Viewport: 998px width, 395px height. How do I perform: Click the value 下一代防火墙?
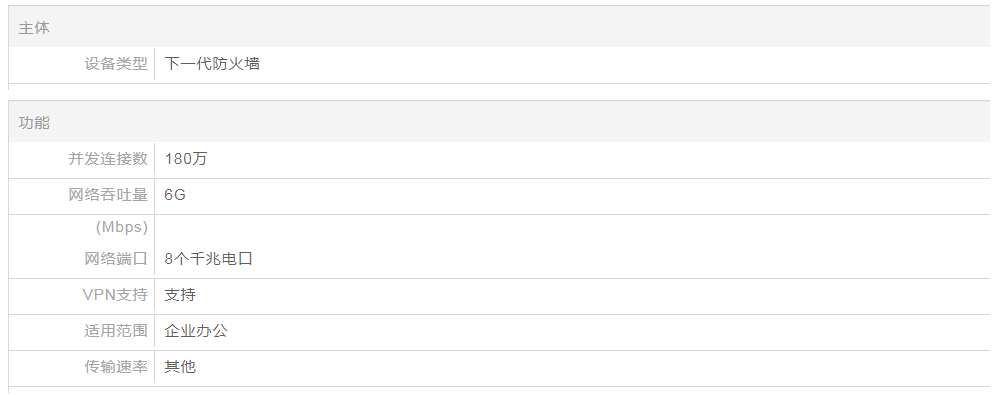point(212,64)
